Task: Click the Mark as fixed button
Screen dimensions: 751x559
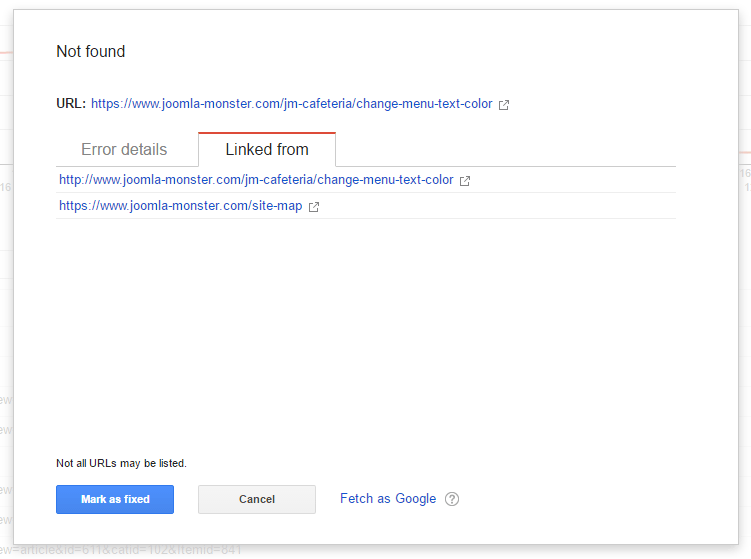Action: click(x=115, y=500)
